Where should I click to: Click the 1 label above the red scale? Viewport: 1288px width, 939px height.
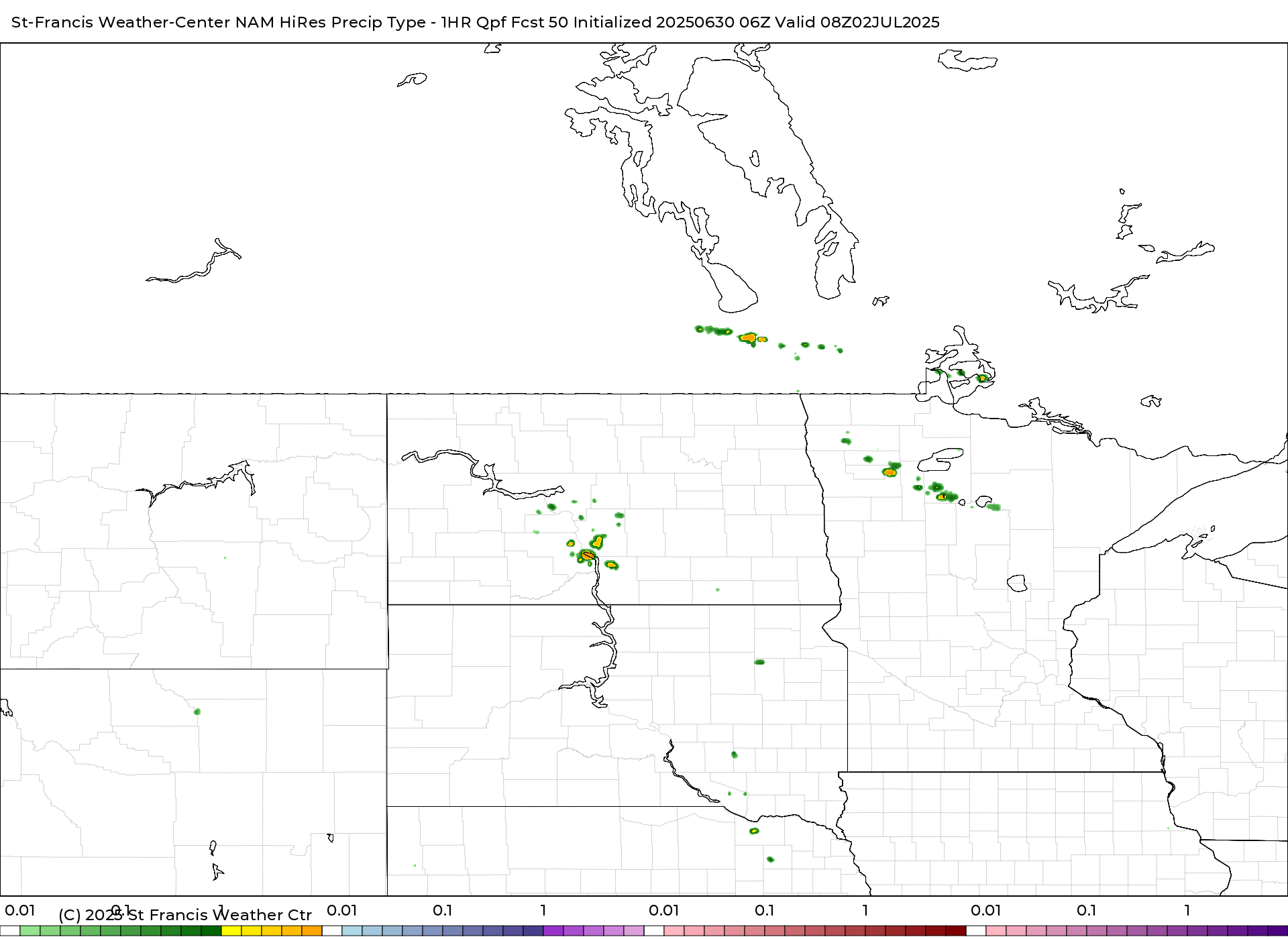(865, 910)
